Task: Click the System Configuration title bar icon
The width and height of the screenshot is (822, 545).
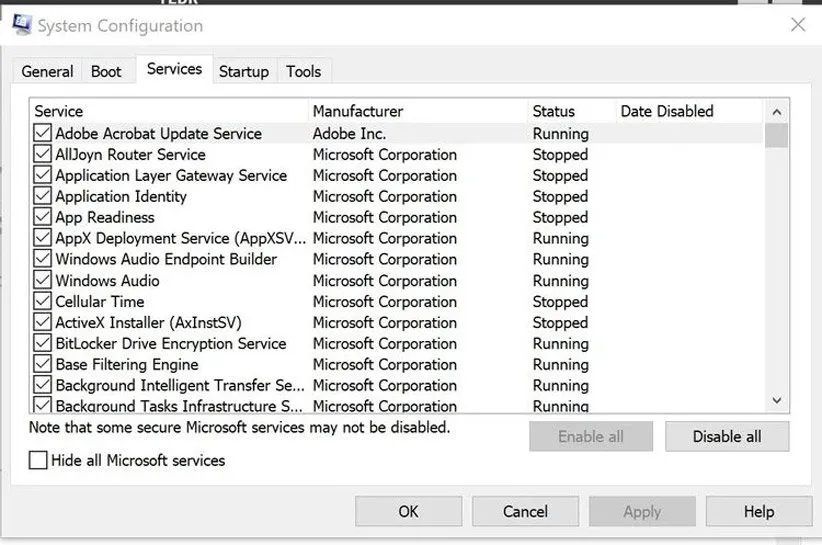Action: 22,26
